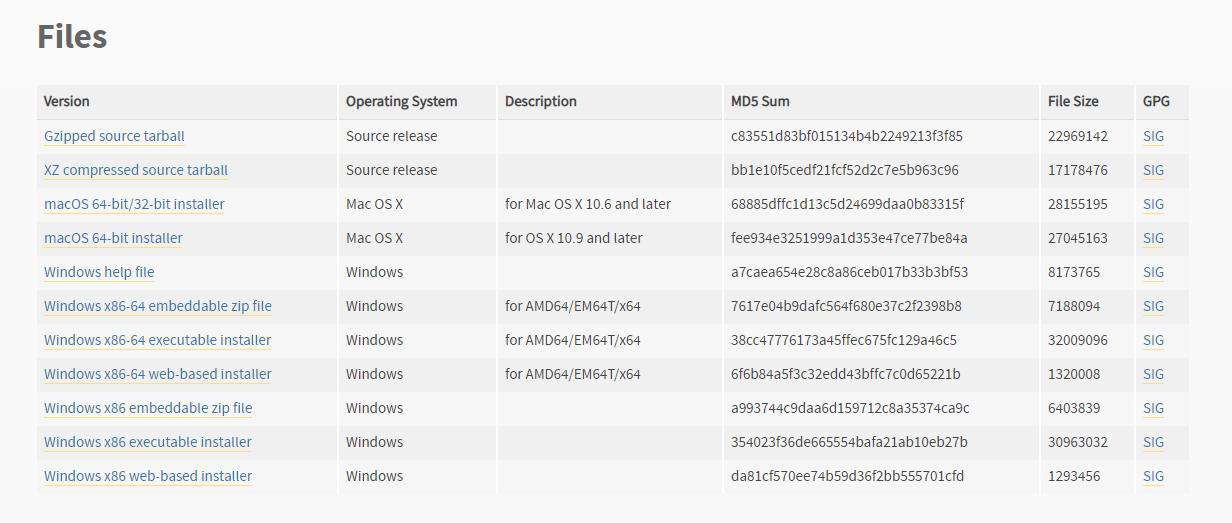Click SIG for Windows x86 executable installer
The image size is (1232, 523).
pyautogui.click(x=1153, y=442)
